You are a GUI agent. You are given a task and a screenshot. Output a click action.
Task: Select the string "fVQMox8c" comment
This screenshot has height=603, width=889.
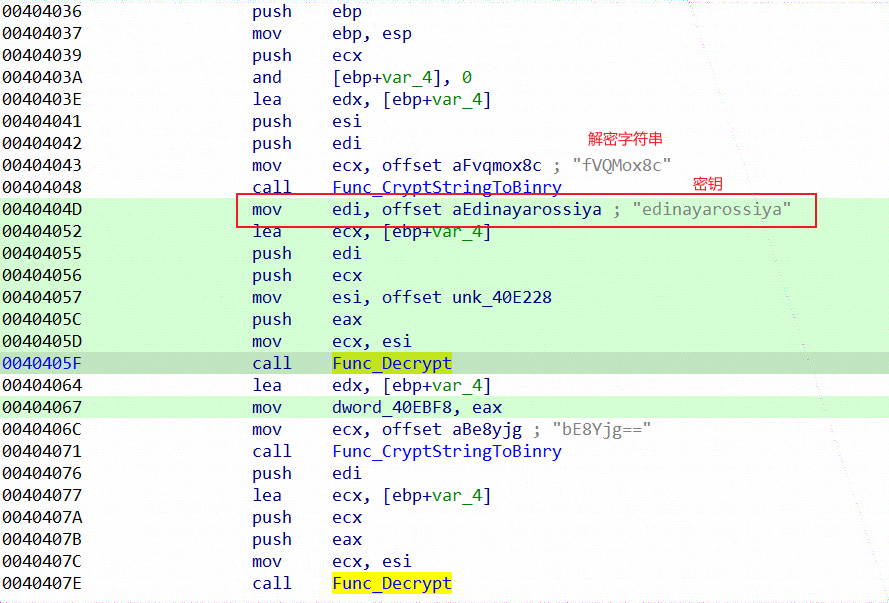[621, 165]
